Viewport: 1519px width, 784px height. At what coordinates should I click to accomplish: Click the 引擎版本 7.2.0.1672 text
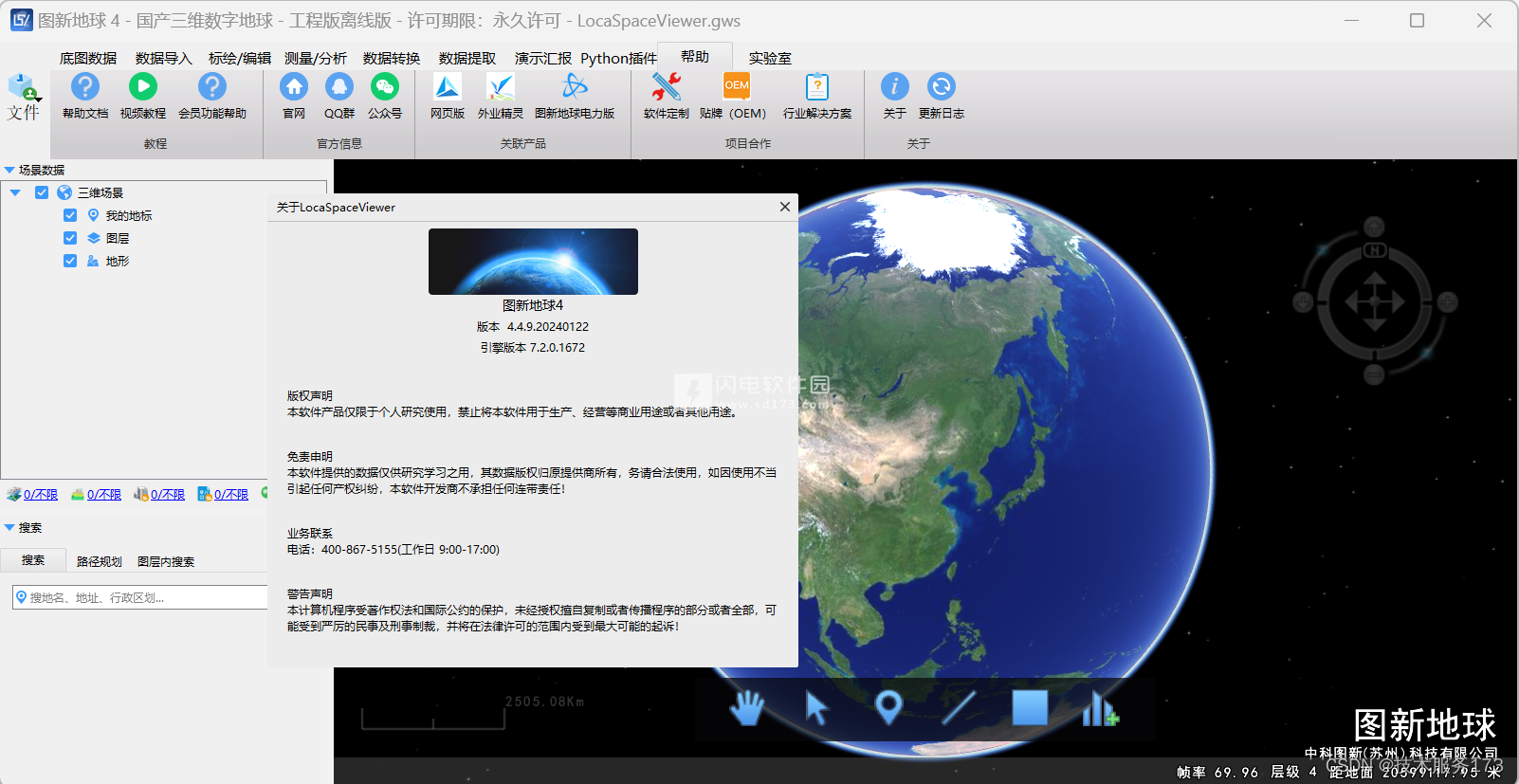pos(533,348)
